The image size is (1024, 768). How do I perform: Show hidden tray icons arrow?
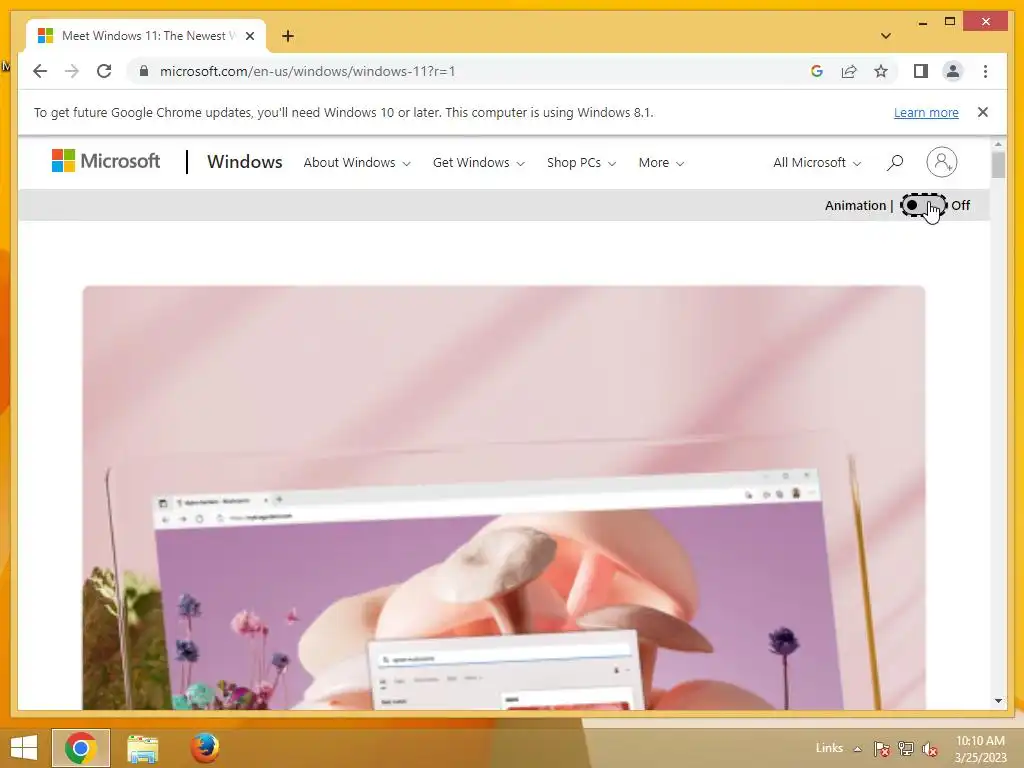pos(857,748)
